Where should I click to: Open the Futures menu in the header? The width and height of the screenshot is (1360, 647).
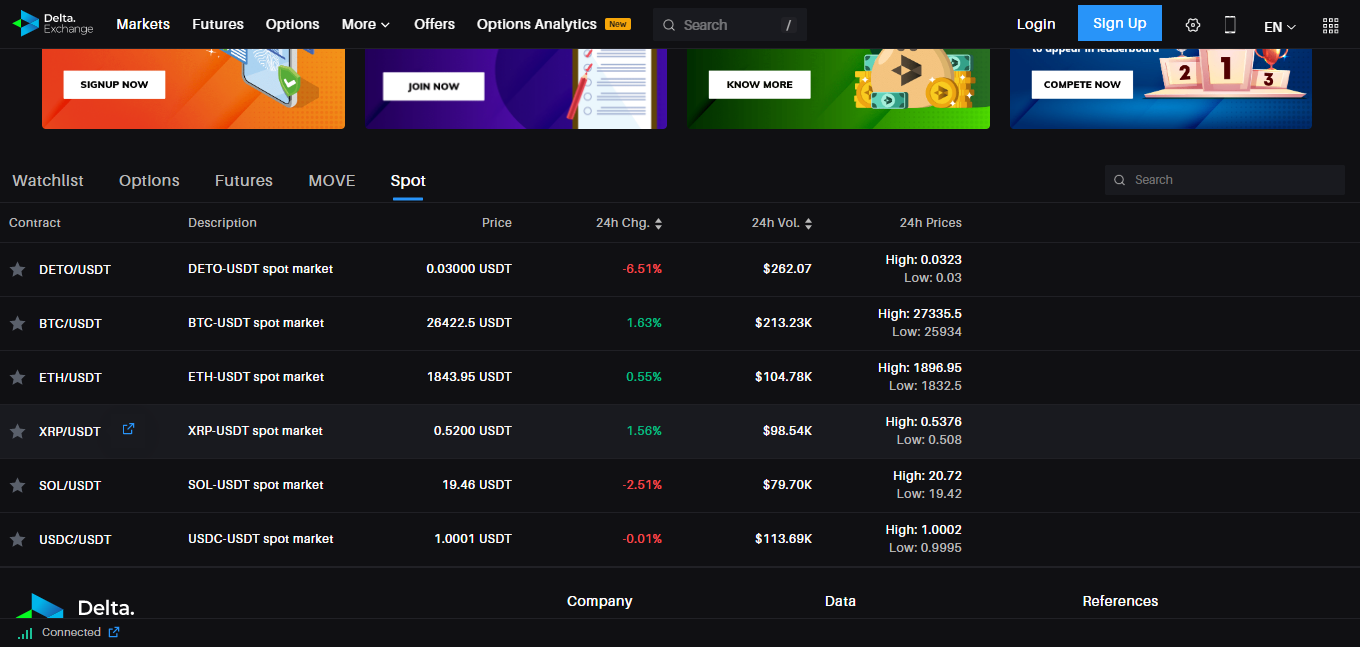218,24
